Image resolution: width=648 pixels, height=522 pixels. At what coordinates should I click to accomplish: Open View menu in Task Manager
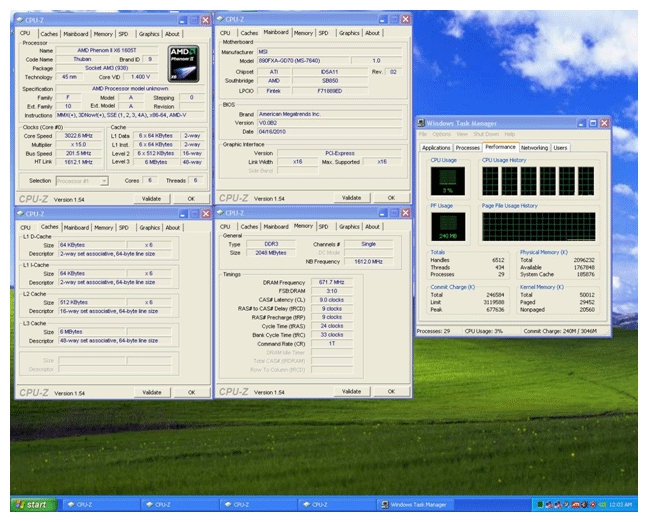462,134
